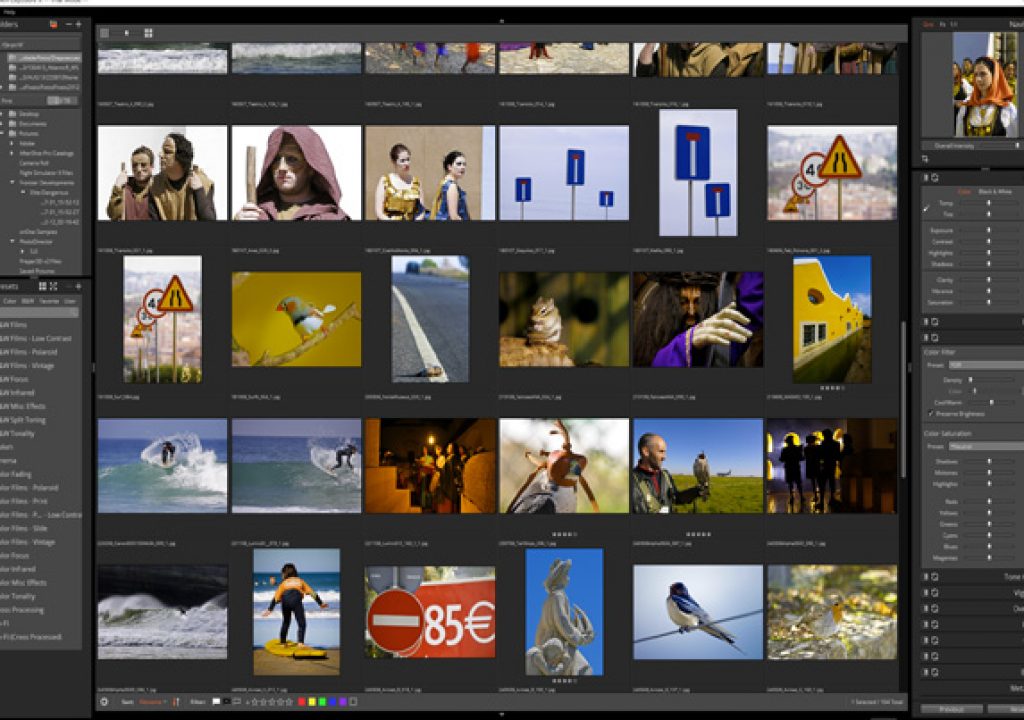Image resolution: width=1024 pixels, height=720 pixels.
Task: Collapse bottom toolbar arrow below grid
Action: (x=502, y=715)
